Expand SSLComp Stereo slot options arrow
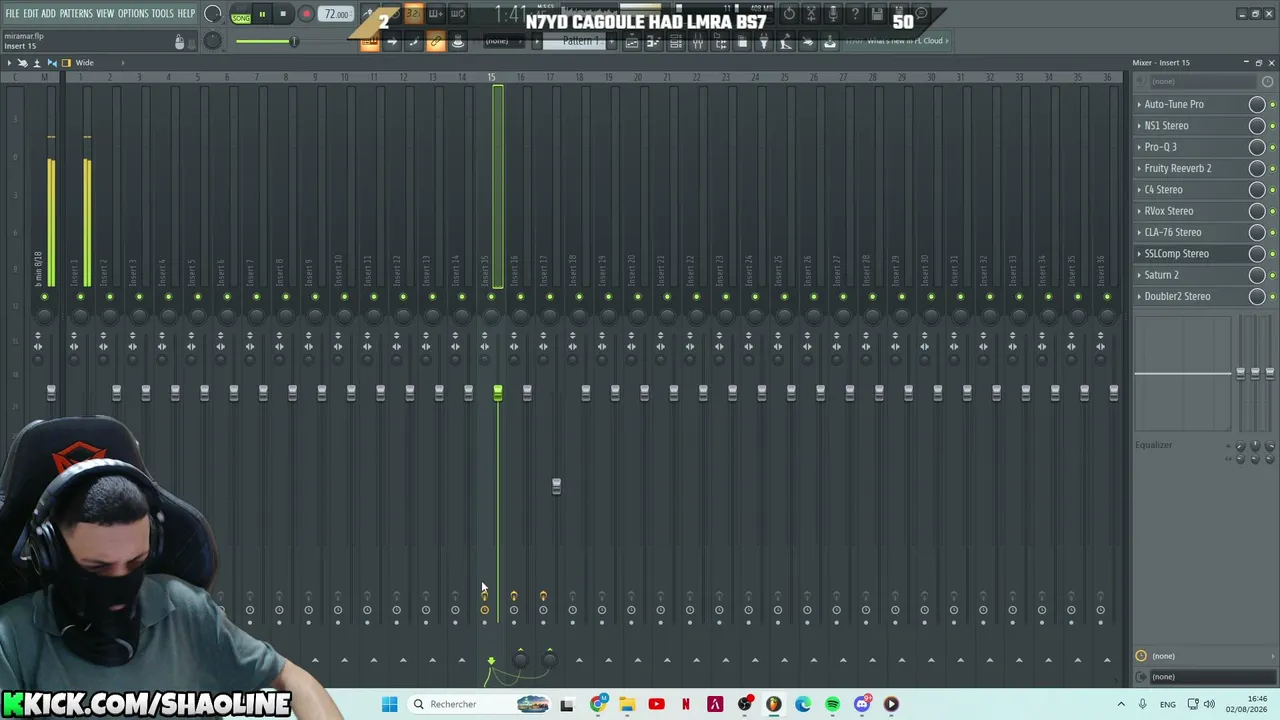 point(1139,254)
